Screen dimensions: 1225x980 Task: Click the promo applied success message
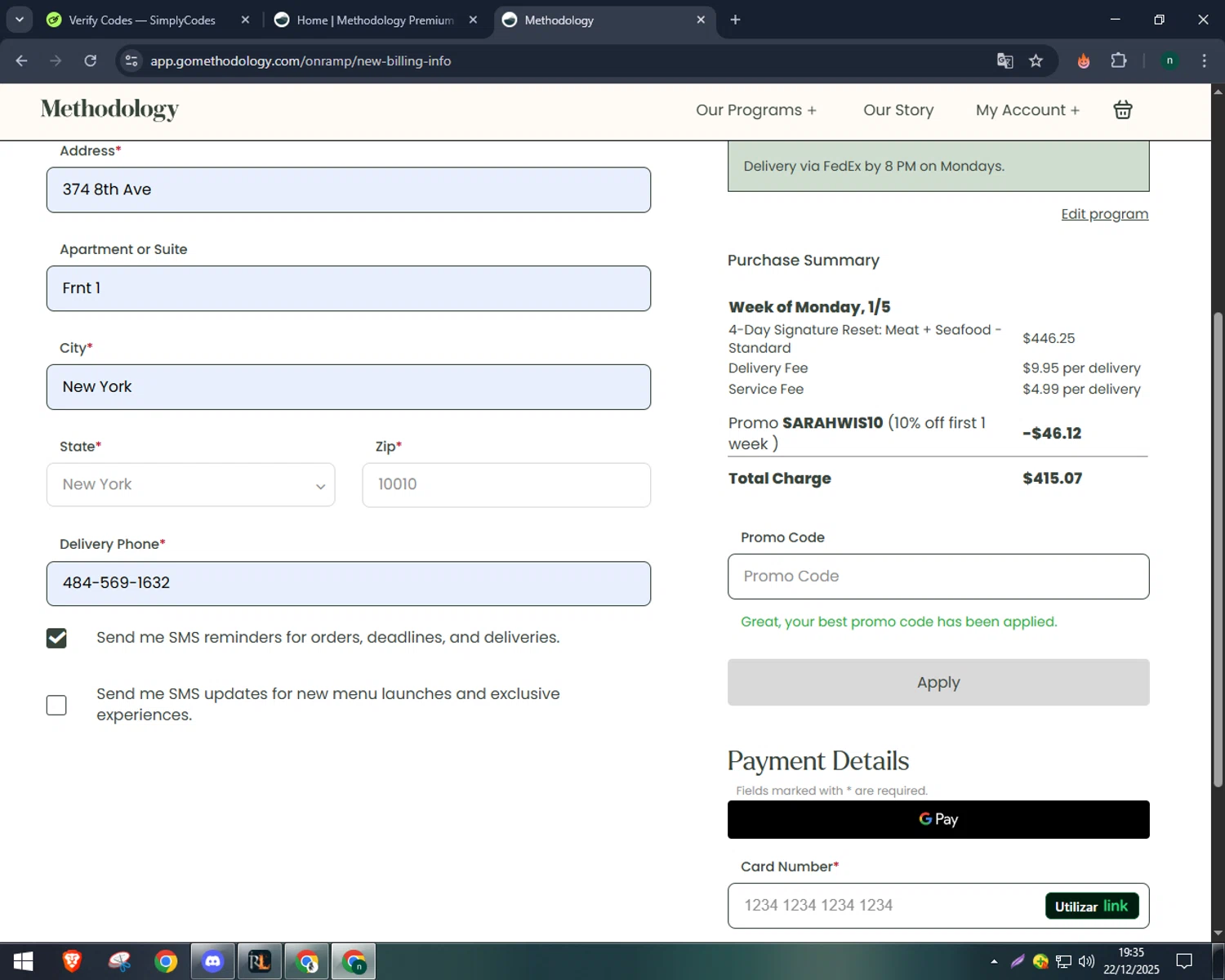pos(898,621)
